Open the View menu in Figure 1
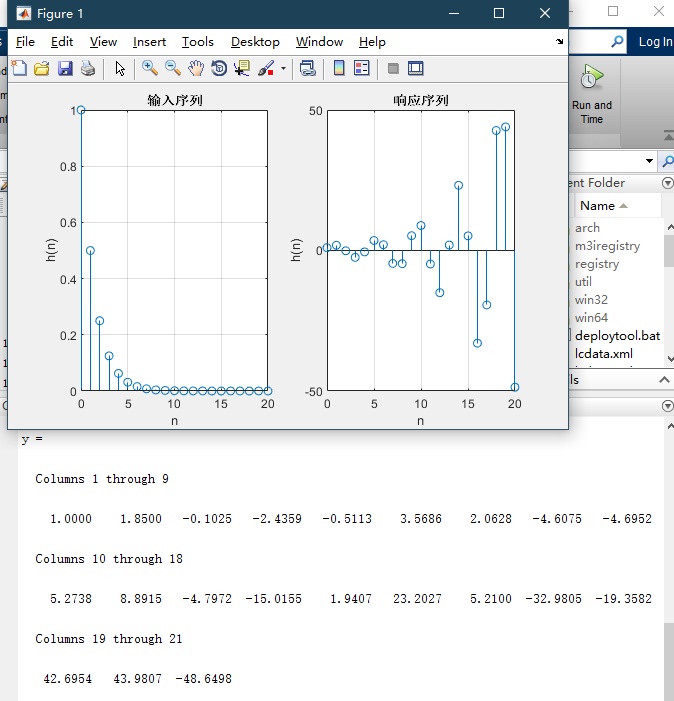Viewport: 674px width, 701px height. coord(103,42)
